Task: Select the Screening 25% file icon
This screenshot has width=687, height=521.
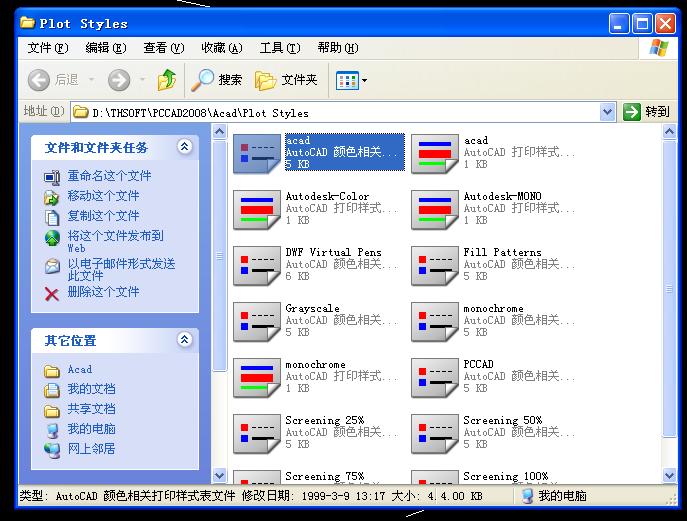Action: click(257, 434)
